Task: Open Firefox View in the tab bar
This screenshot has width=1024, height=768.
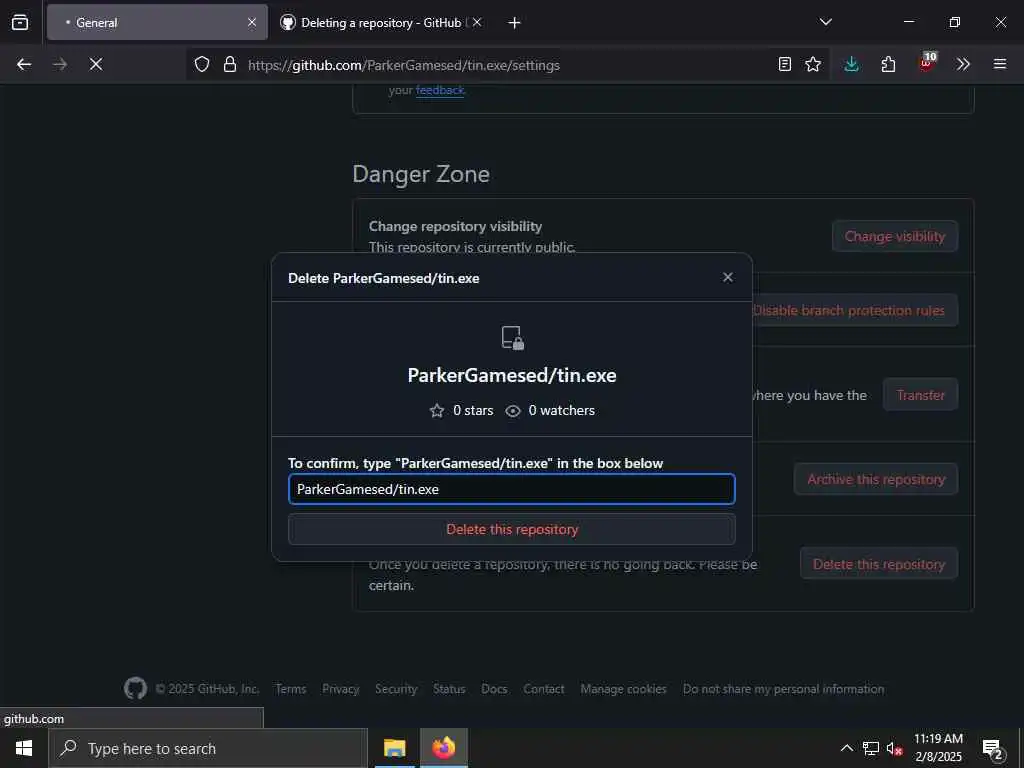Action: tap(20, 22)
